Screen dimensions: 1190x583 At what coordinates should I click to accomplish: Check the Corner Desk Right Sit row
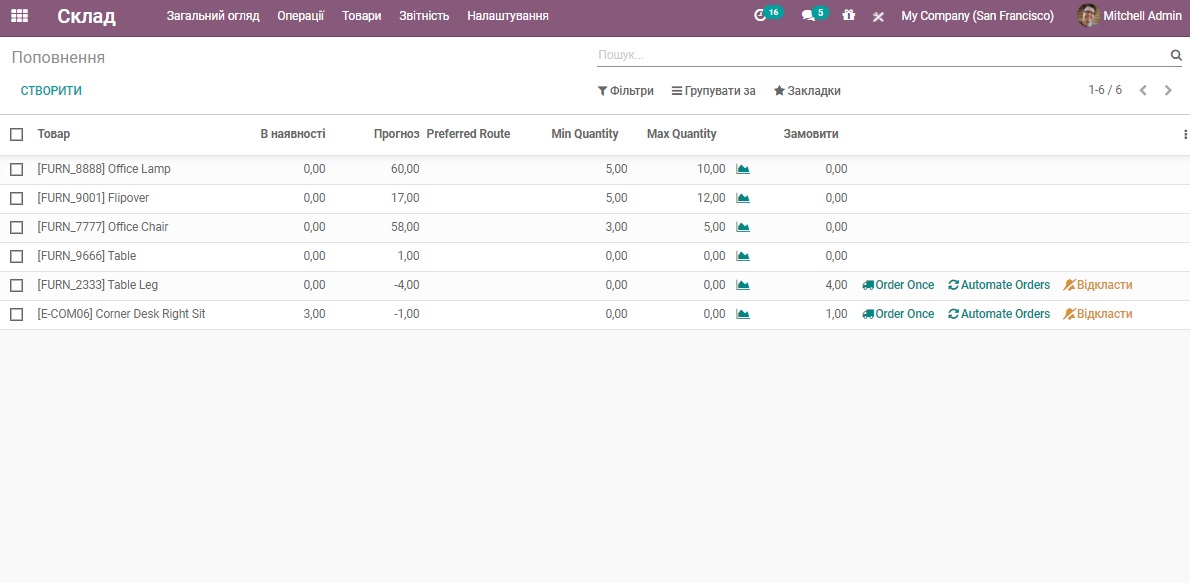pyautogui.click(x=16, y=314)
